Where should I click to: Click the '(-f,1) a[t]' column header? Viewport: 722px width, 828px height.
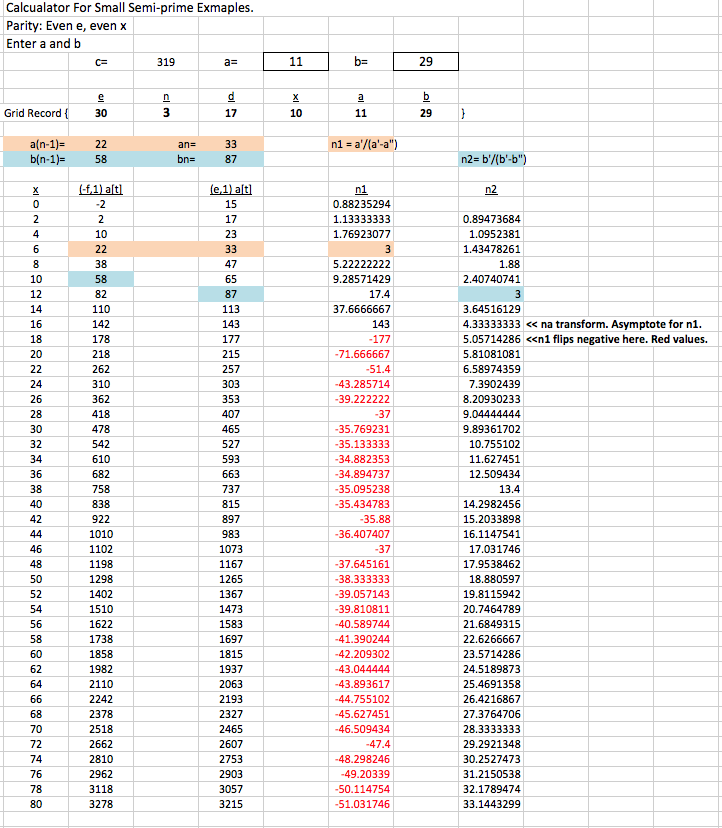pos(101,189)
